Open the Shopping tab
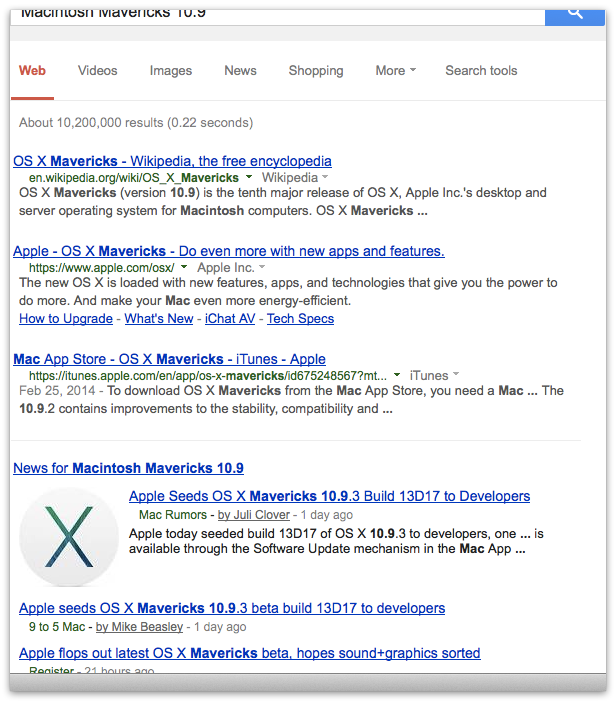The image size is (616, 701). (316, 71)
